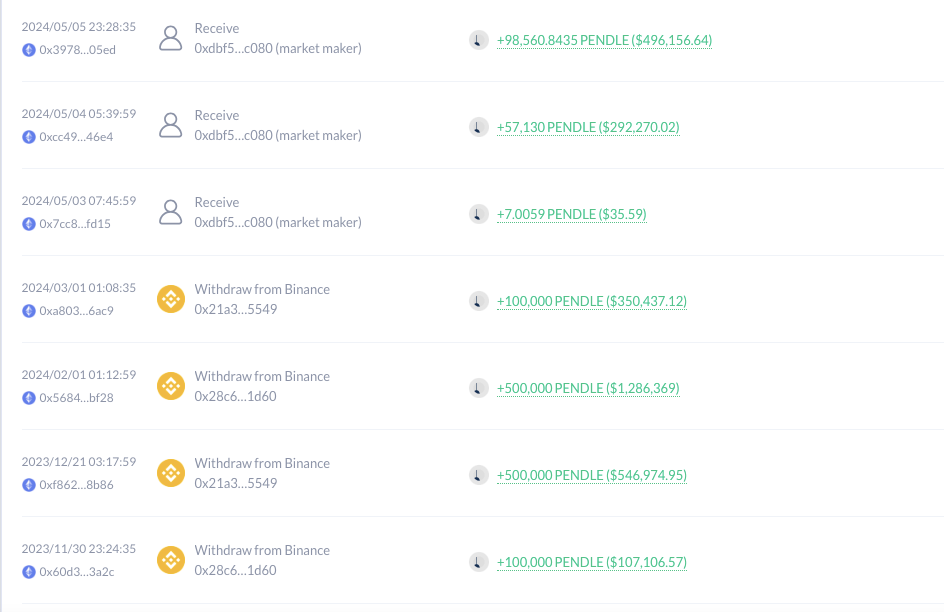Click Binance logo on 2024/02/01 withdrawal
The width and height of the screenshot is (944, 612).
171,386
